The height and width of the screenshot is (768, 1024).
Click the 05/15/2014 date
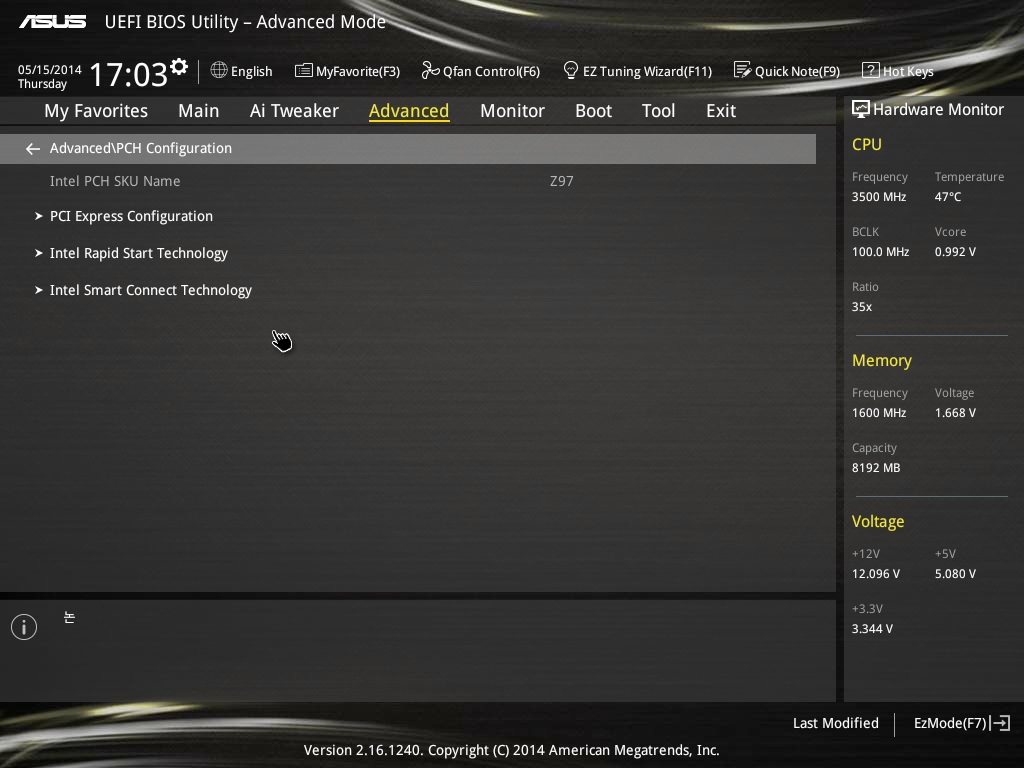click(50, 69)
